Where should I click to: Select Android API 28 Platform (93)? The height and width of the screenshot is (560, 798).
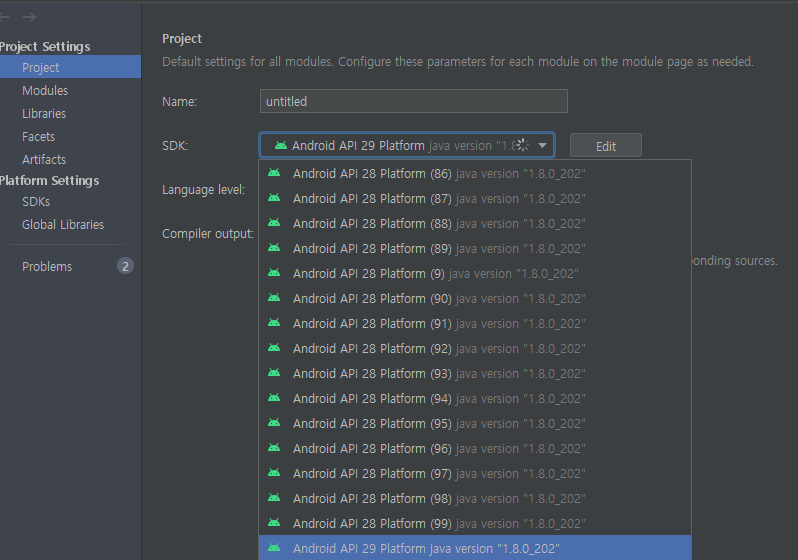pyautogui.click(x=475, y=373)
